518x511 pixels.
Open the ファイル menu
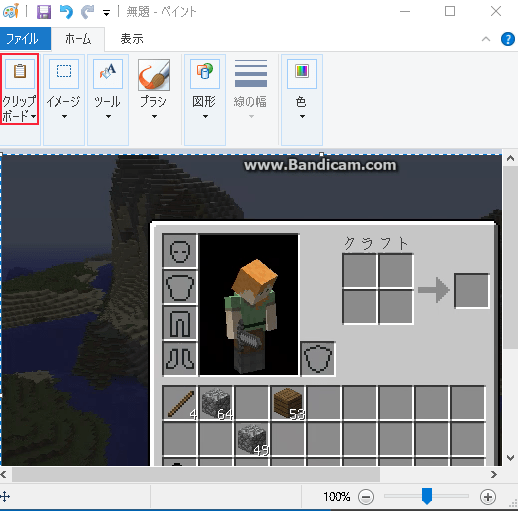25,39
